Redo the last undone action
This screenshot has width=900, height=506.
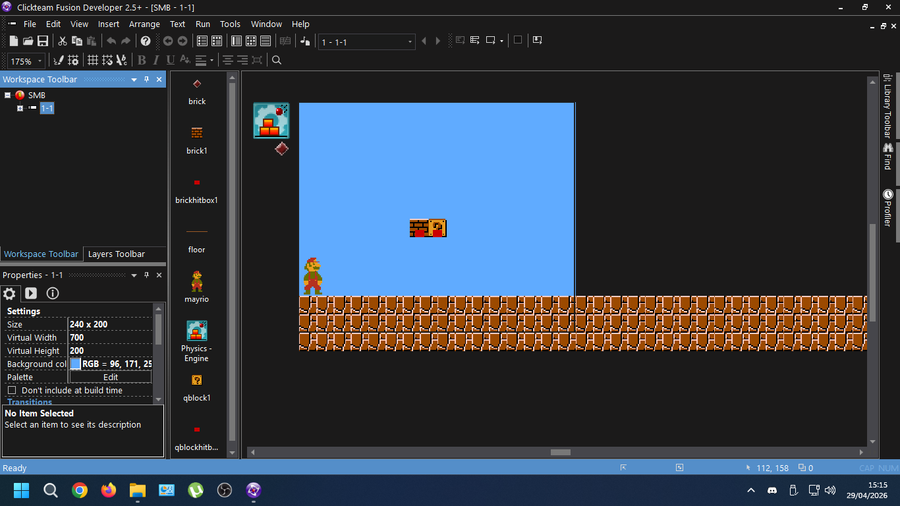(126, 41)
